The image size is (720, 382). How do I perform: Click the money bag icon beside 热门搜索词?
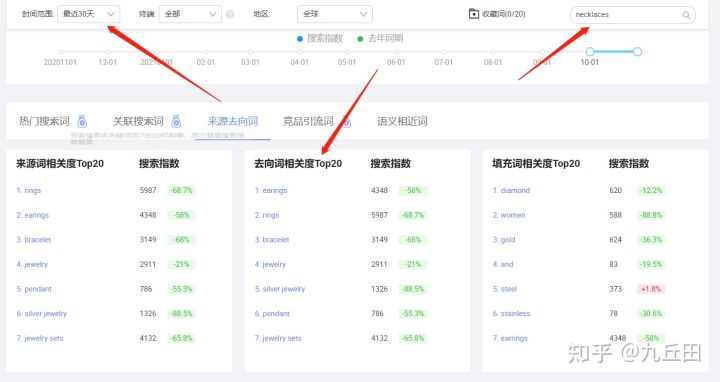(x=82, y=121)
